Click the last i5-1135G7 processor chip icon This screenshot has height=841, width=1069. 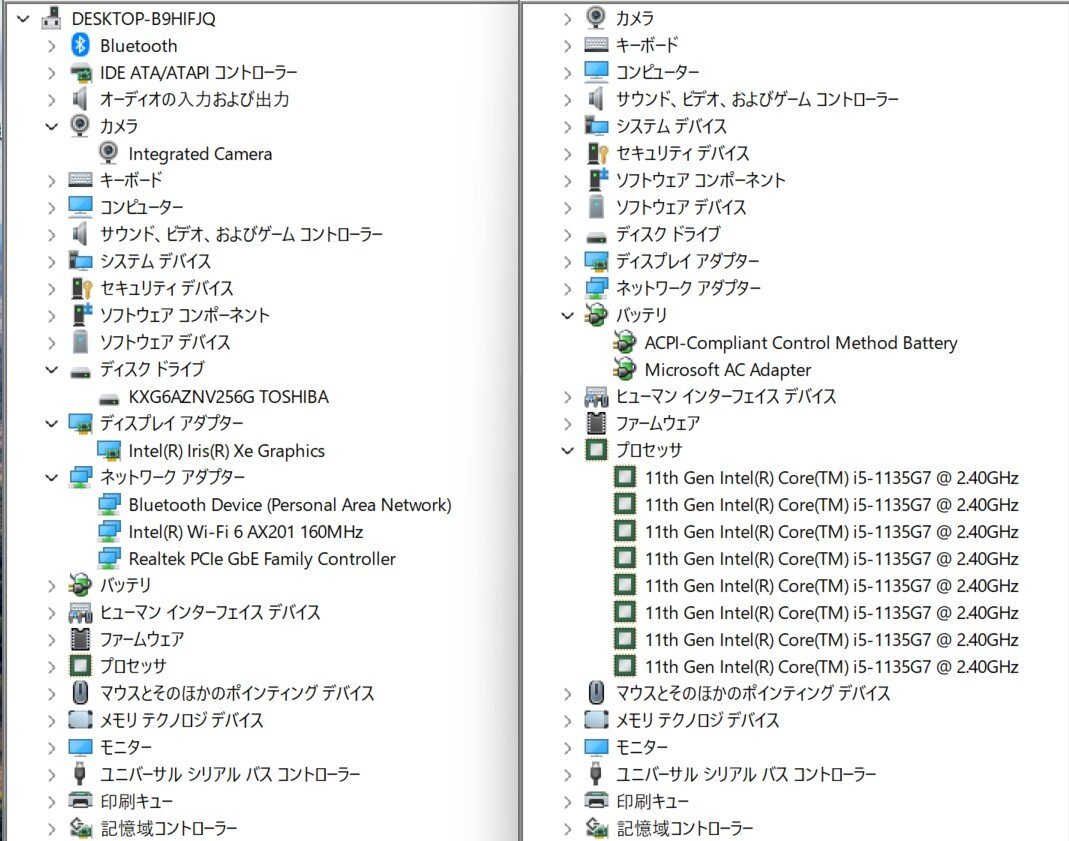tap(624, 666)
